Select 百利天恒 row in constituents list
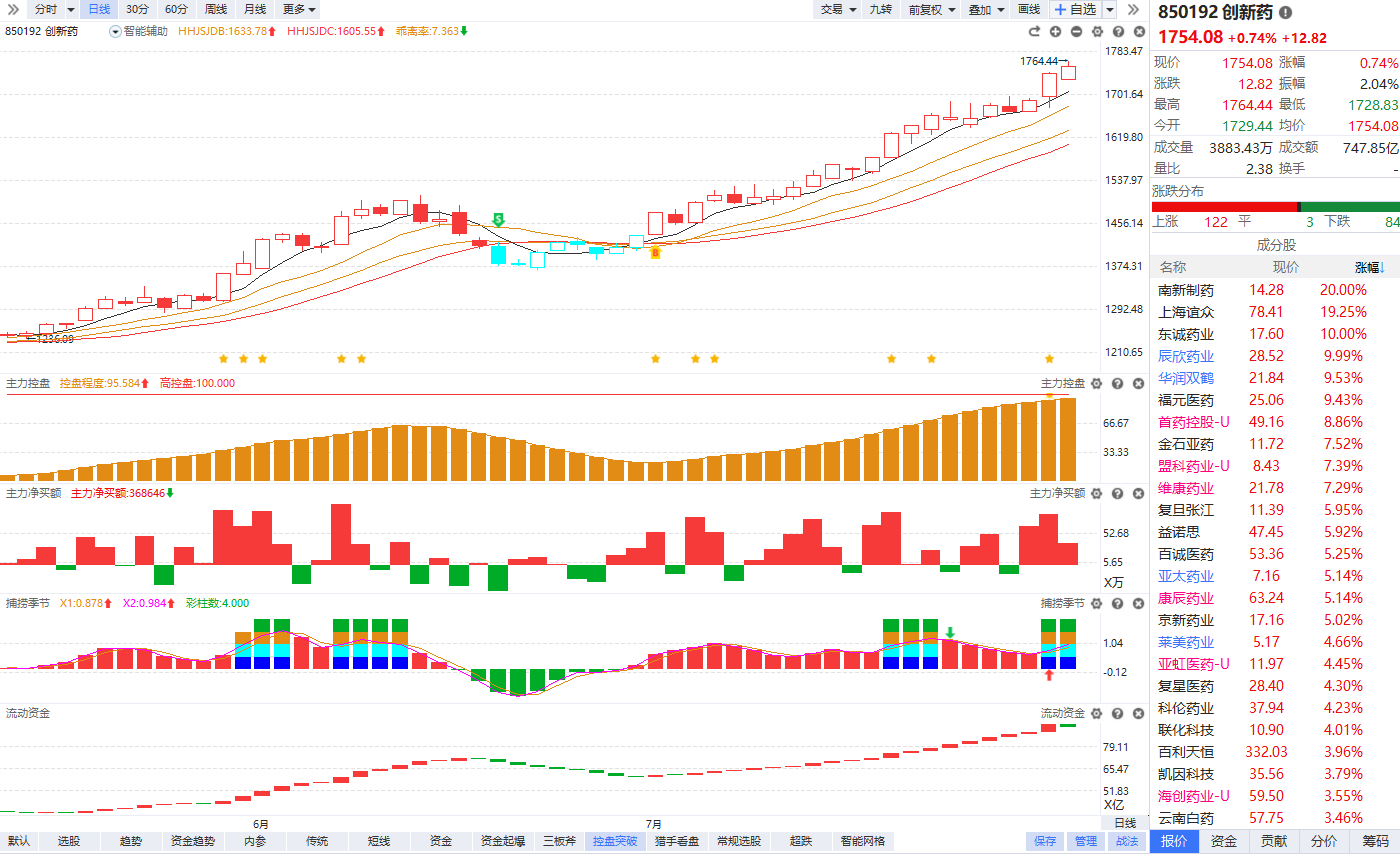 coord(1276,752)
